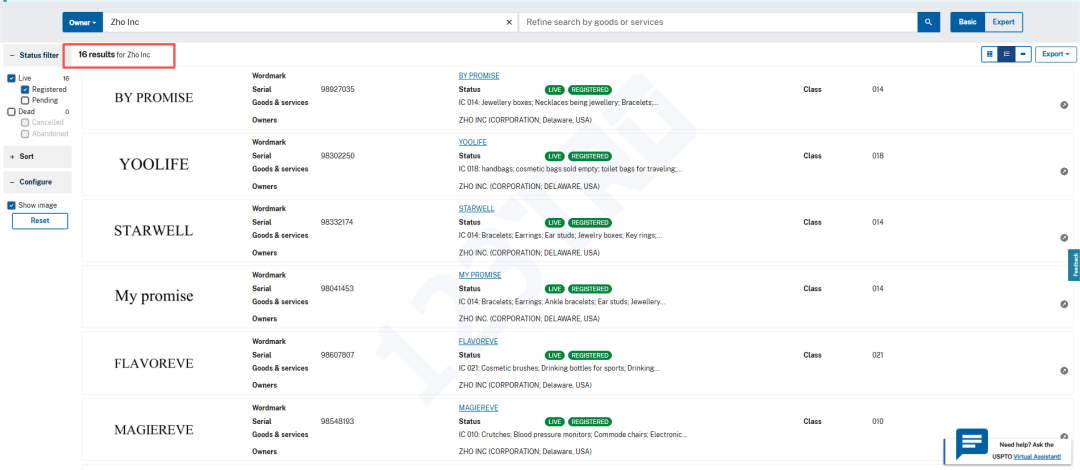The image size is (1080, 470).
Task: Switch to grid view layout
Action: tap(989, 54)
